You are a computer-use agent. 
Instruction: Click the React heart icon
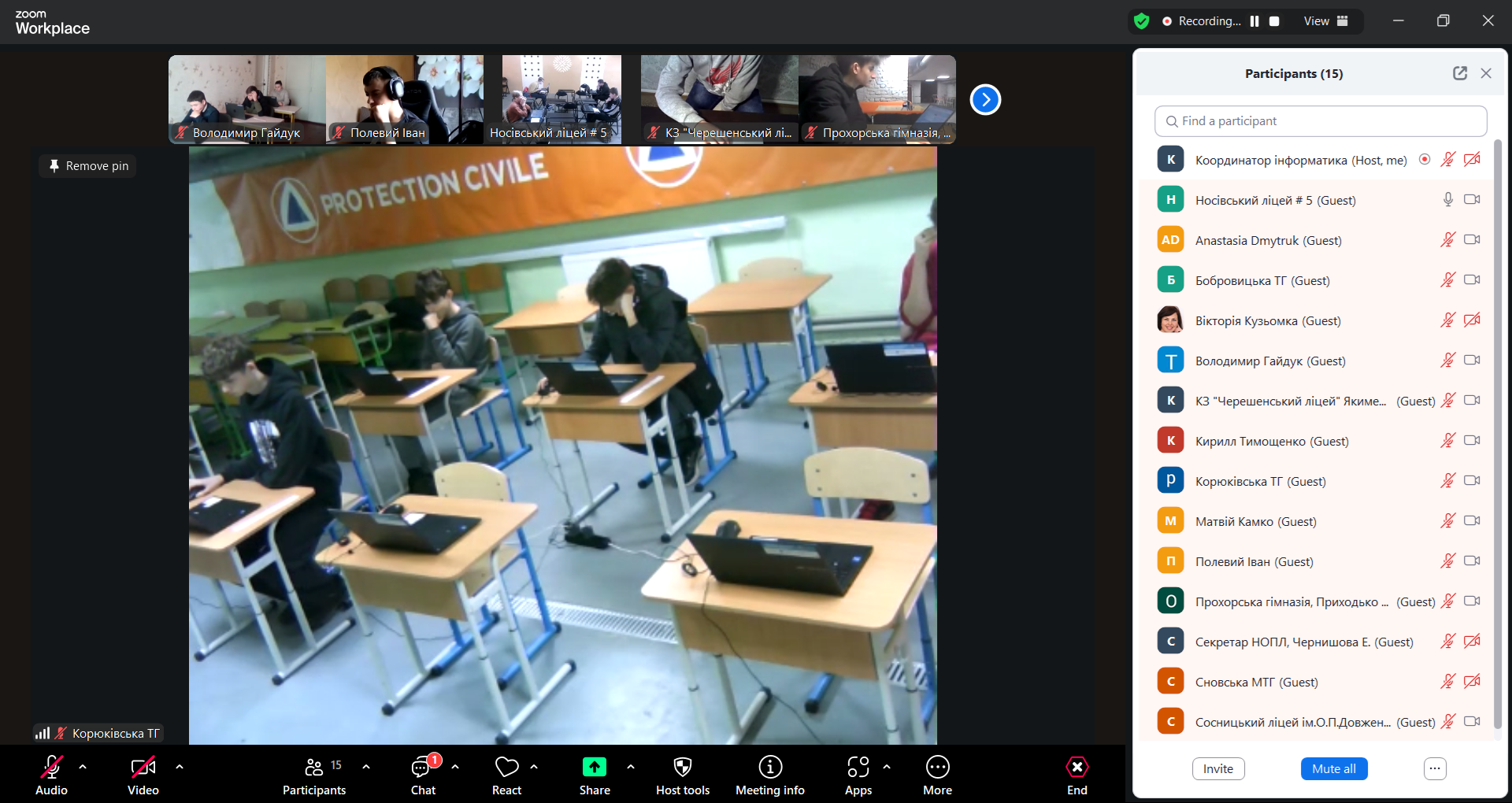point(506,768)
